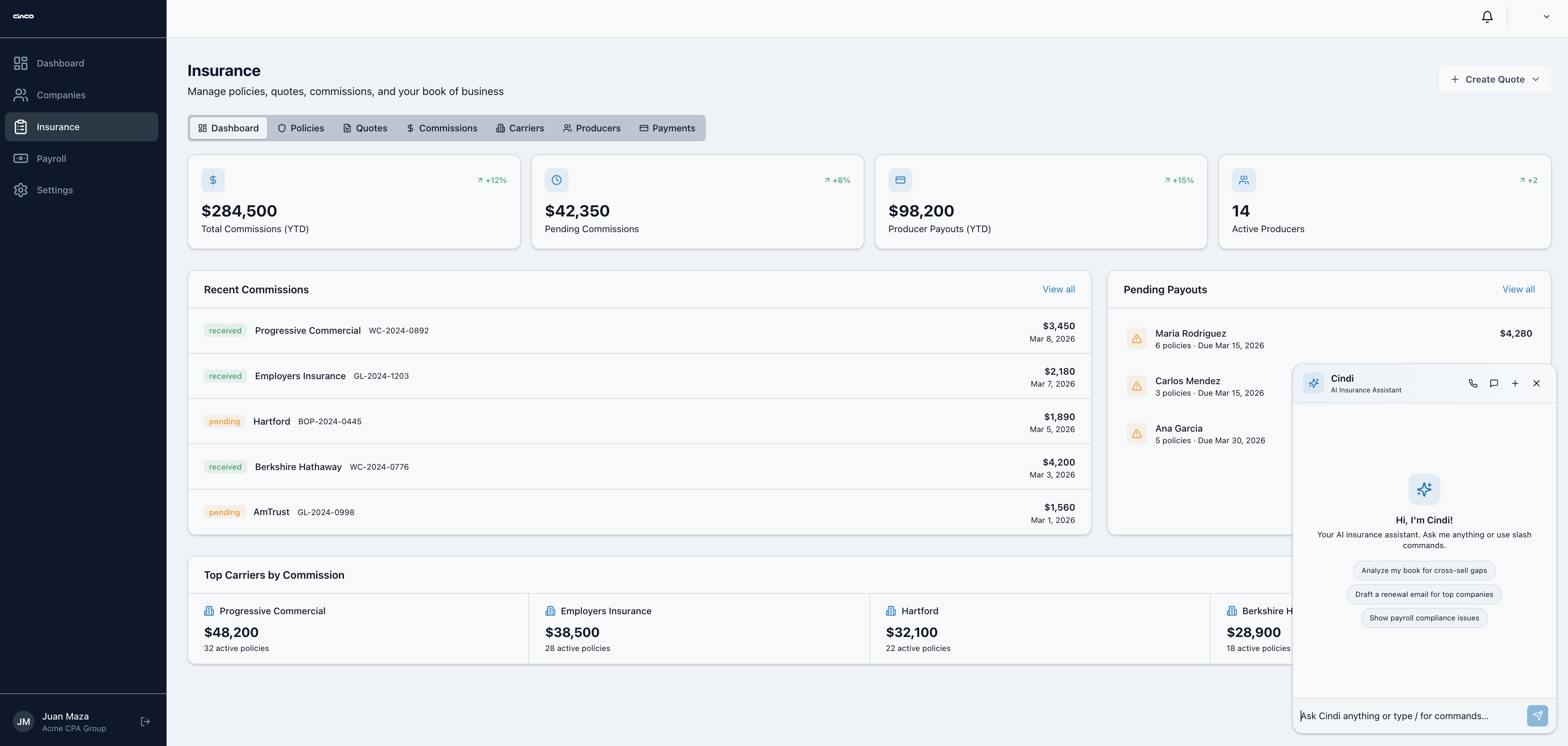Screen dimensions: 1568x746
Task: Click building icon next to Employers Insurance carrier
Action: pyautogui.click(x=550, y=611)
